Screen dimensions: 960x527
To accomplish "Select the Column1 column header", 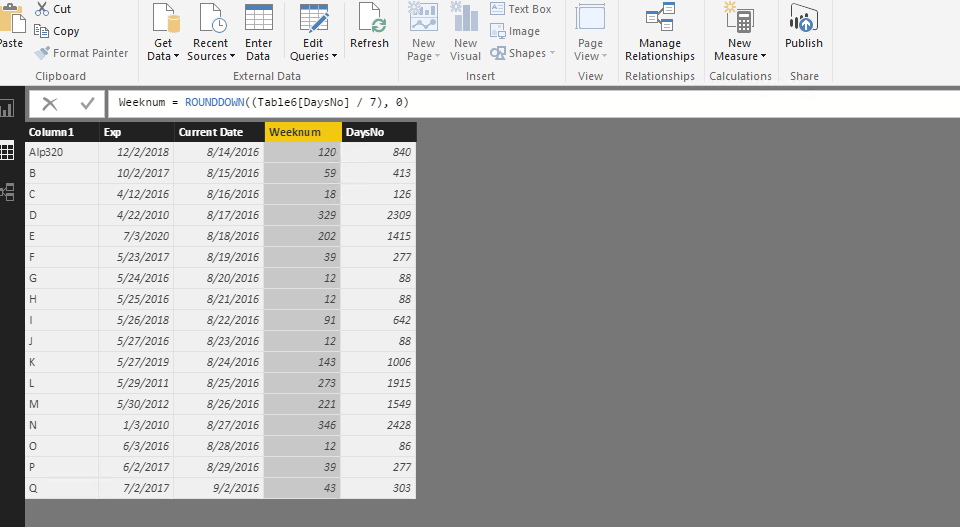I will coord(62,132).
